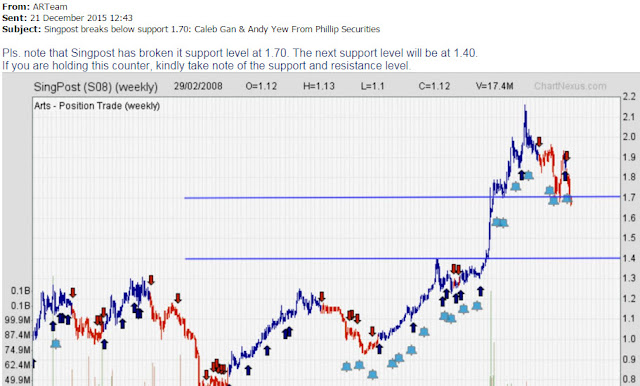The height and width of the screenshot is (386, 640).
Task: Click the sender name ARTeam
Action: click(x=50, y=7)
